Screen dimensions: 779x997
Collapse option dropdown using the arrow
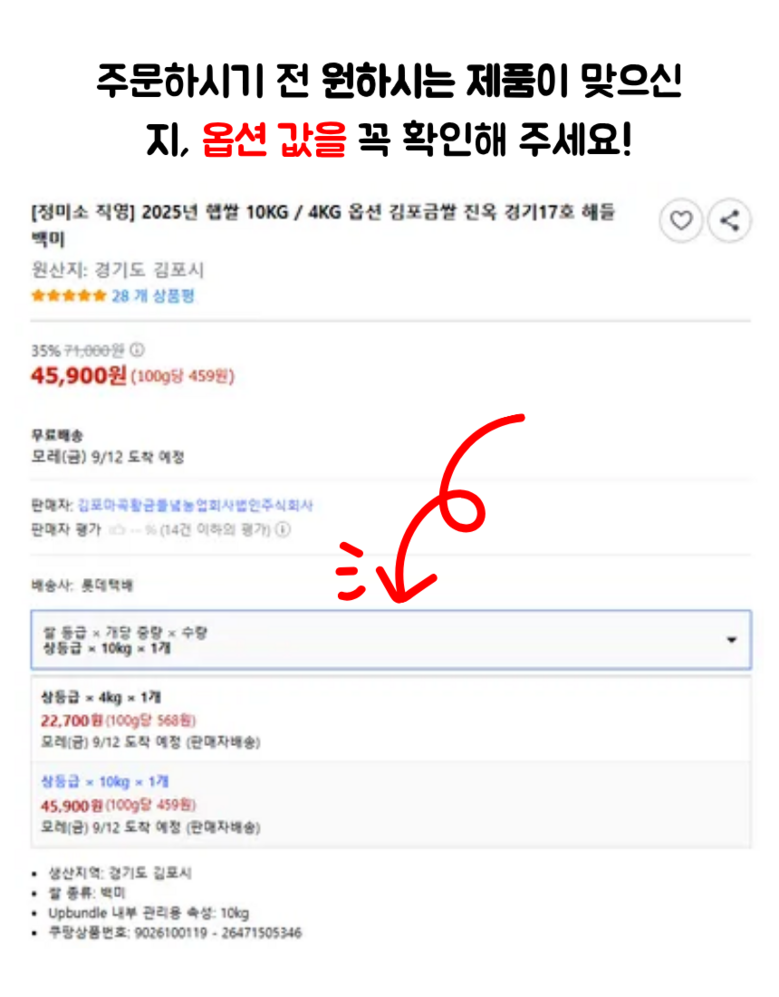point(732,640)
